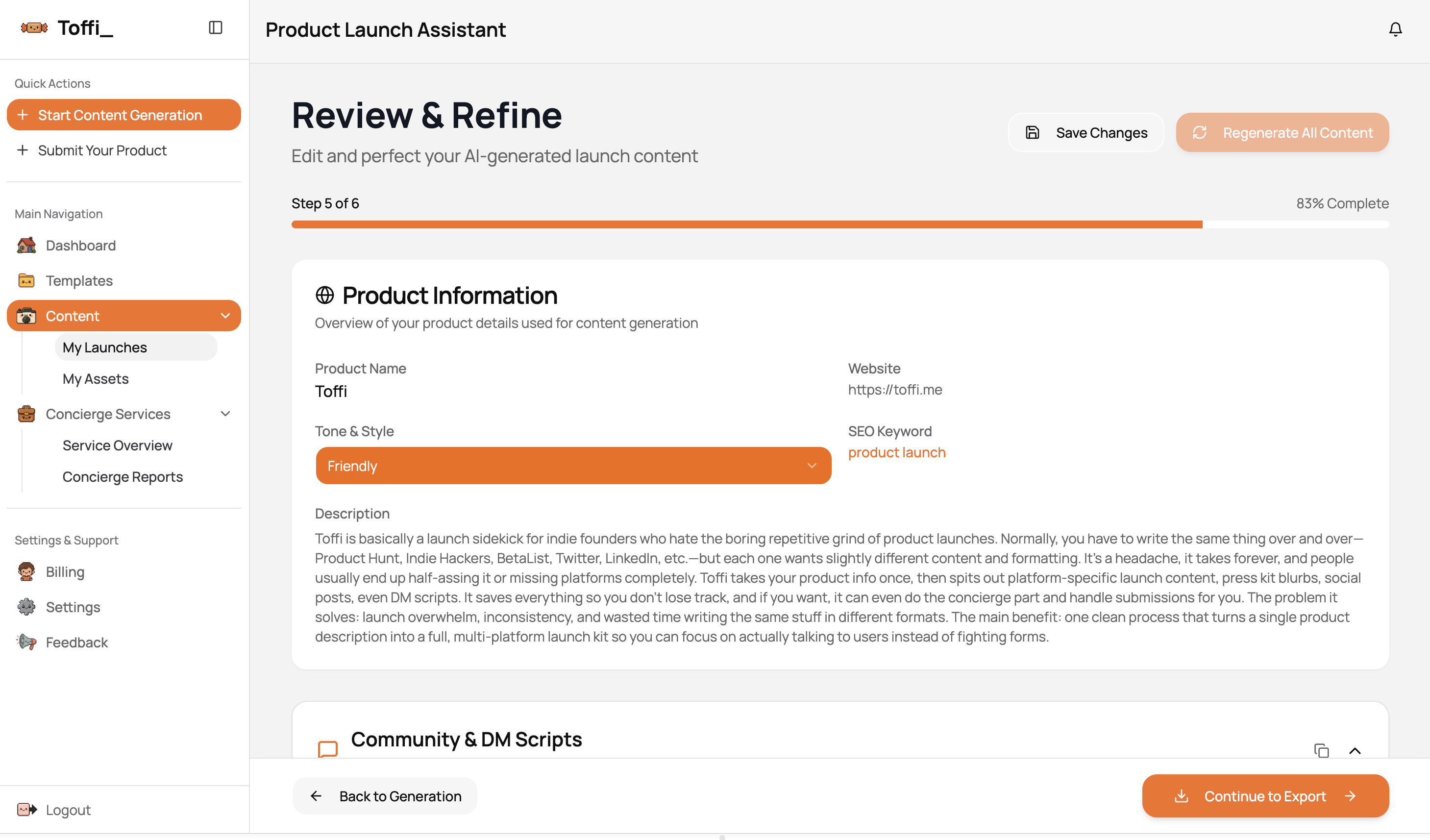Go Back to Generation
The width and height of the screenshot is (1430, 840).
click(x=384, y=796)
